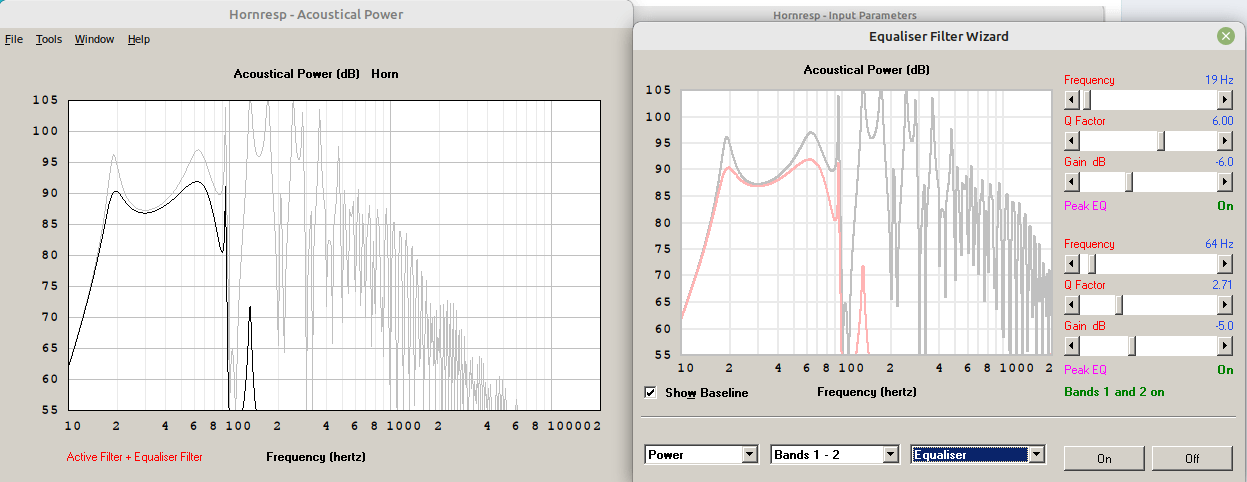Screen dimensions: 1247x482
Task: Click the Active Filter + Equaliser Filter label
Action: pos(135,457)
